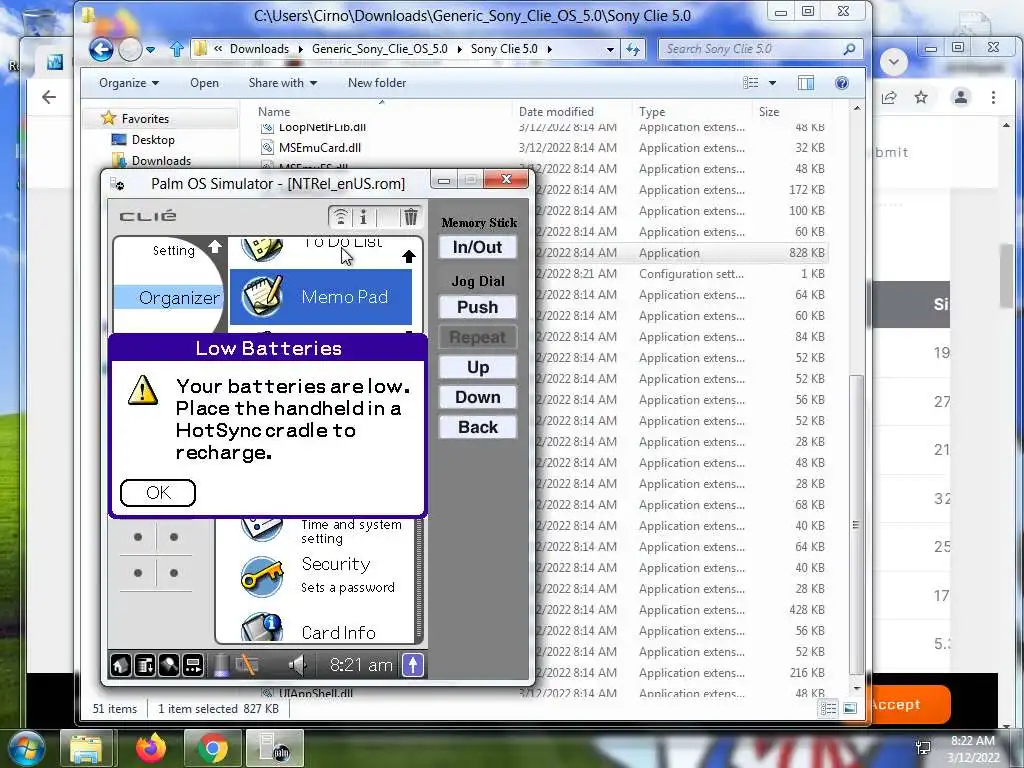Tap the Time and system setting icon

click(x=262, y=529)
